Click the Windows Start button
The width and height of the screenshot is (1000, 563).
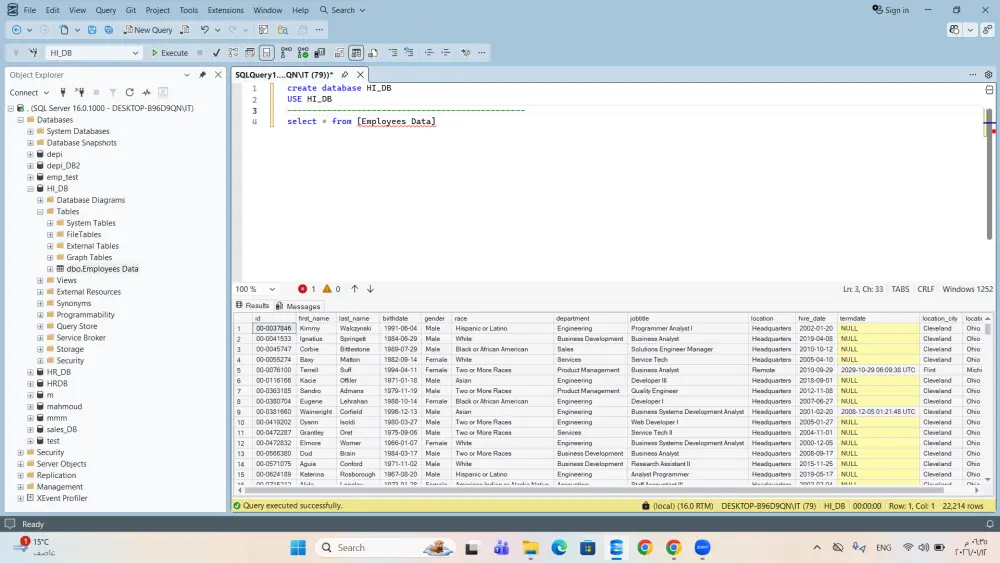298,548
